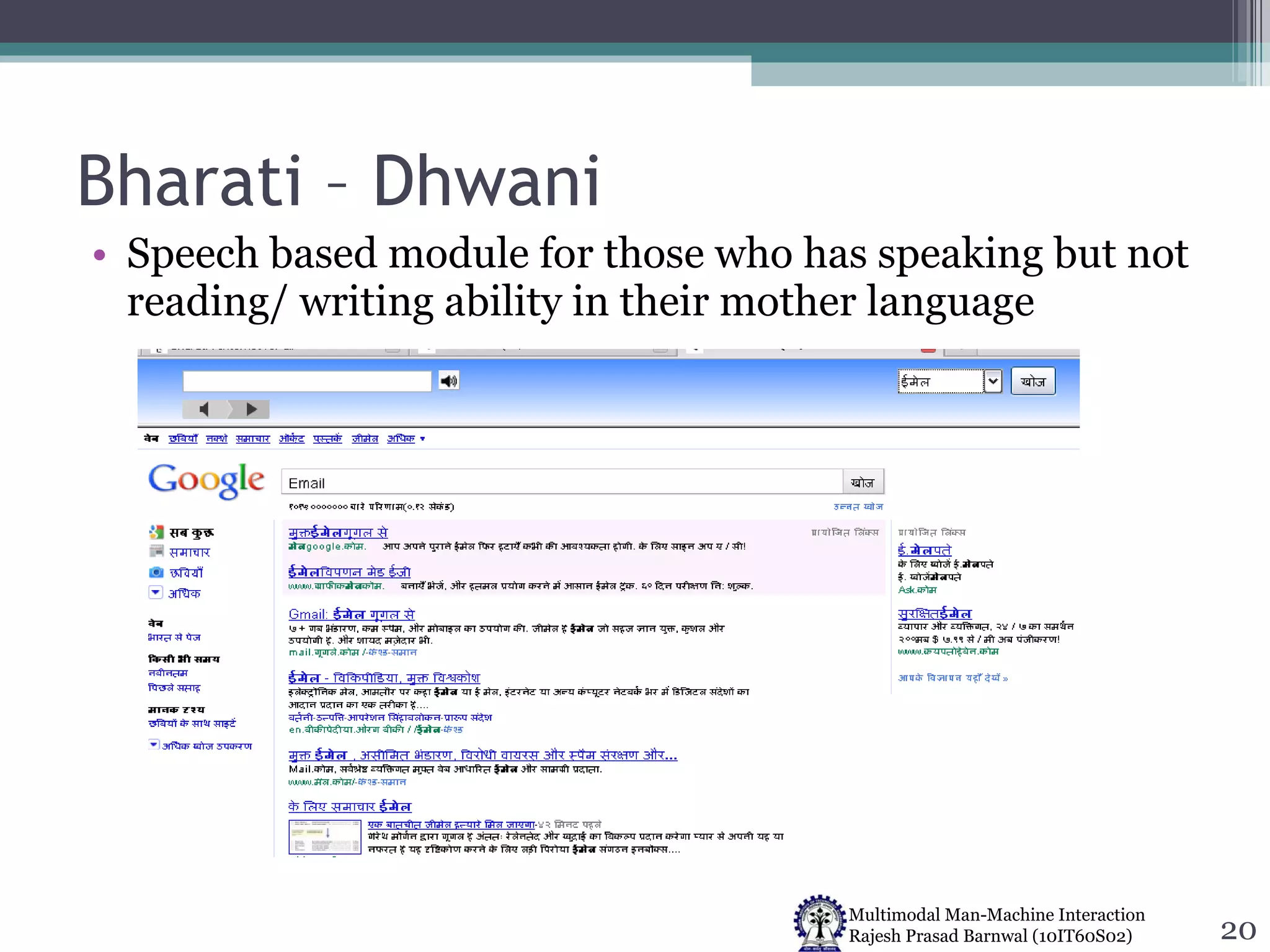Click the छवियाँ camera icon in the sidebar

click(x=156, y=572)
